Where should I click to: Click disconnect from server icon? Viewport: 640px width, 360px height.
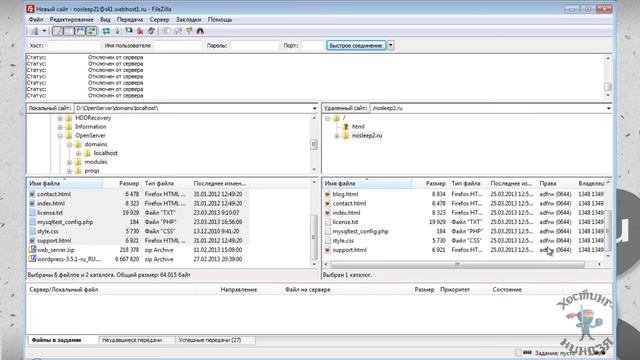(x=140, y=31)
